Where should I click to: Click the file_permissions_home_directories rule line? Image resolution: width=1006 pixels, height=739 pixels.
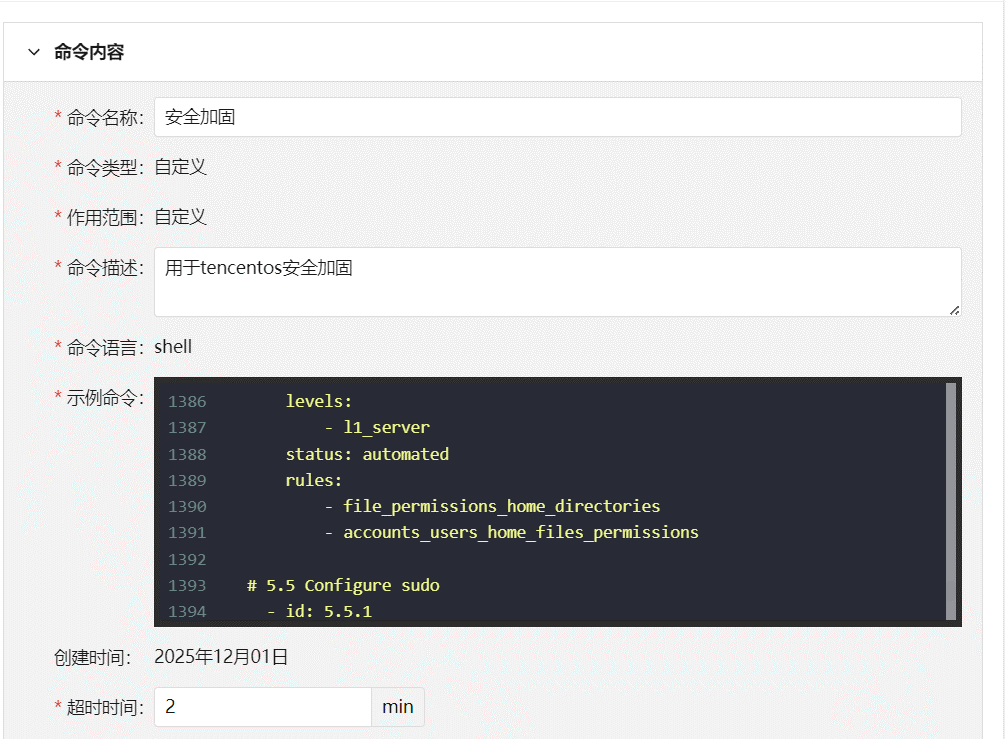click(501, 506)
